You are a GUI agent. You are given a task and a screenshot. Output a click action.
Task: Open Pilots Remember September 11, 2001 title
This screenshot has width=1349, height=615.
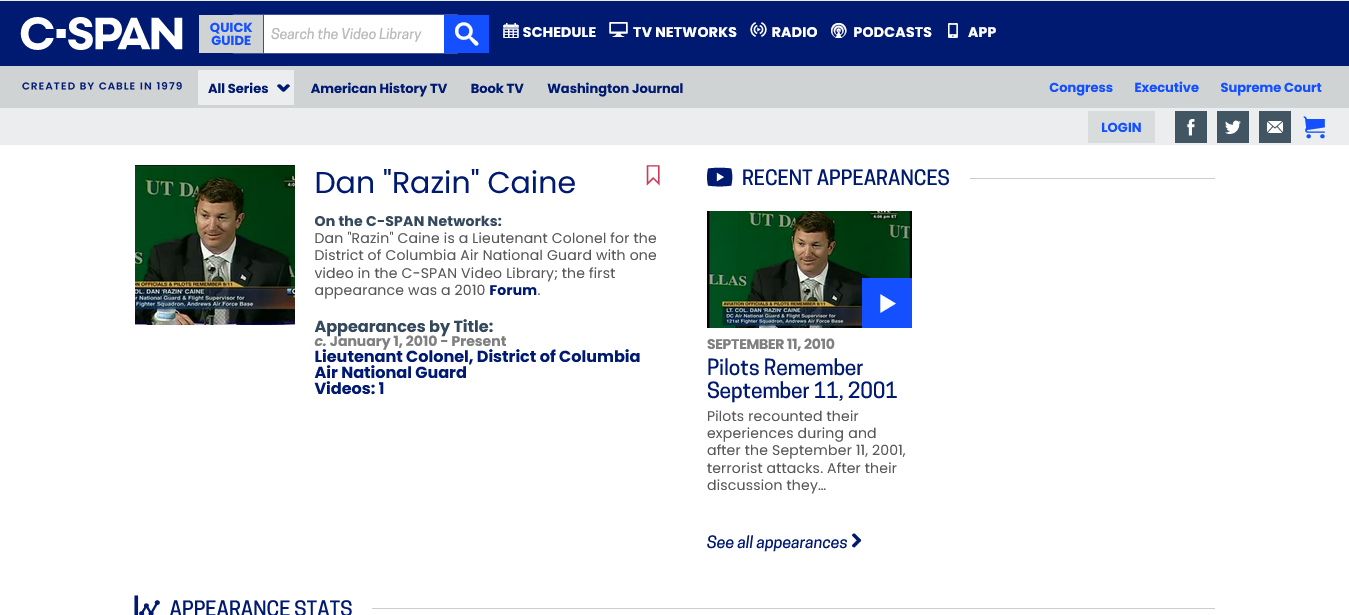coord(802,379)
